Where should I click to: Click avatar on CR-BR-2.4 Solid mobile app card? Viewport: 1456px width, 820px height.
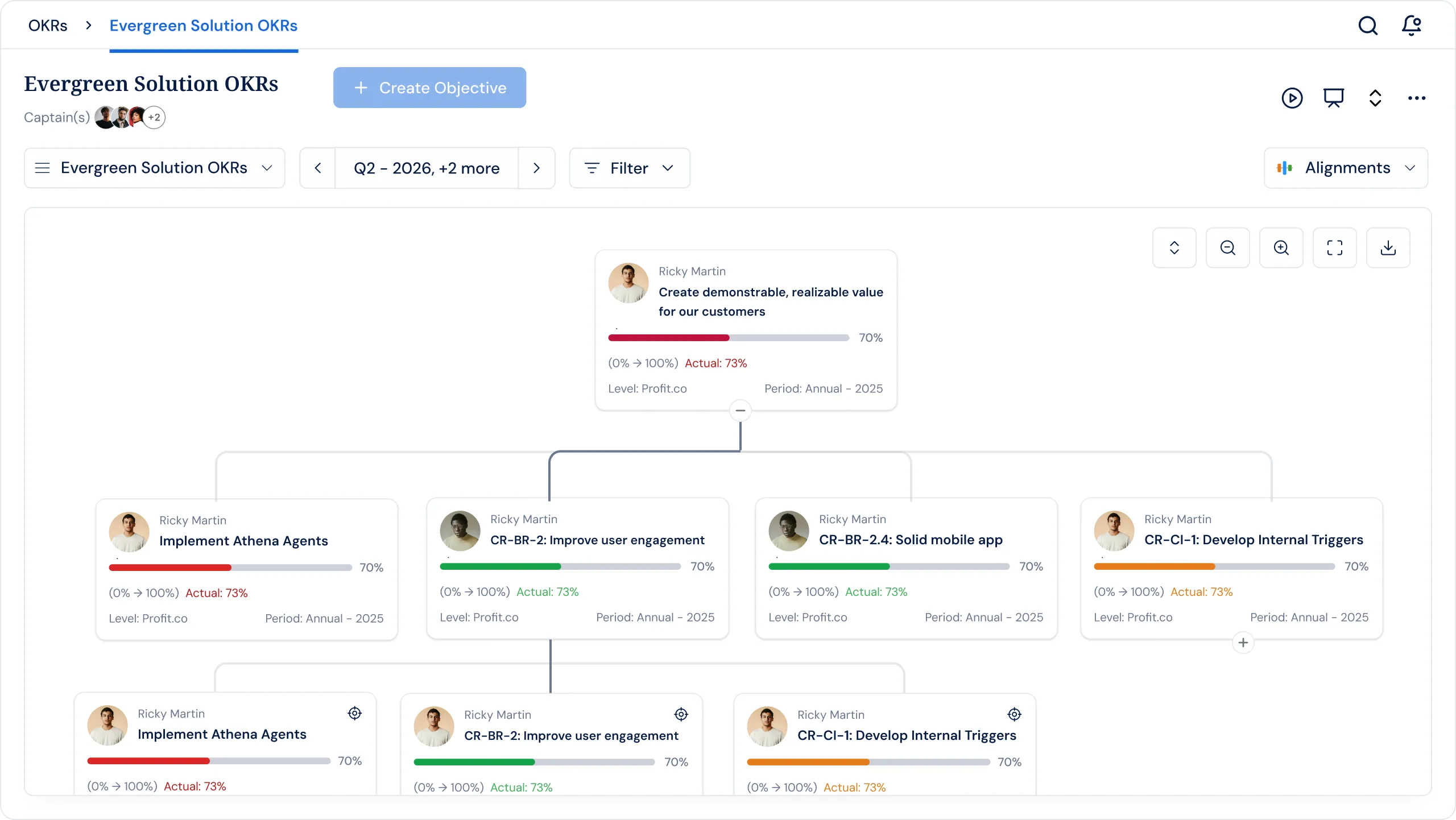(x=789, y=531)
